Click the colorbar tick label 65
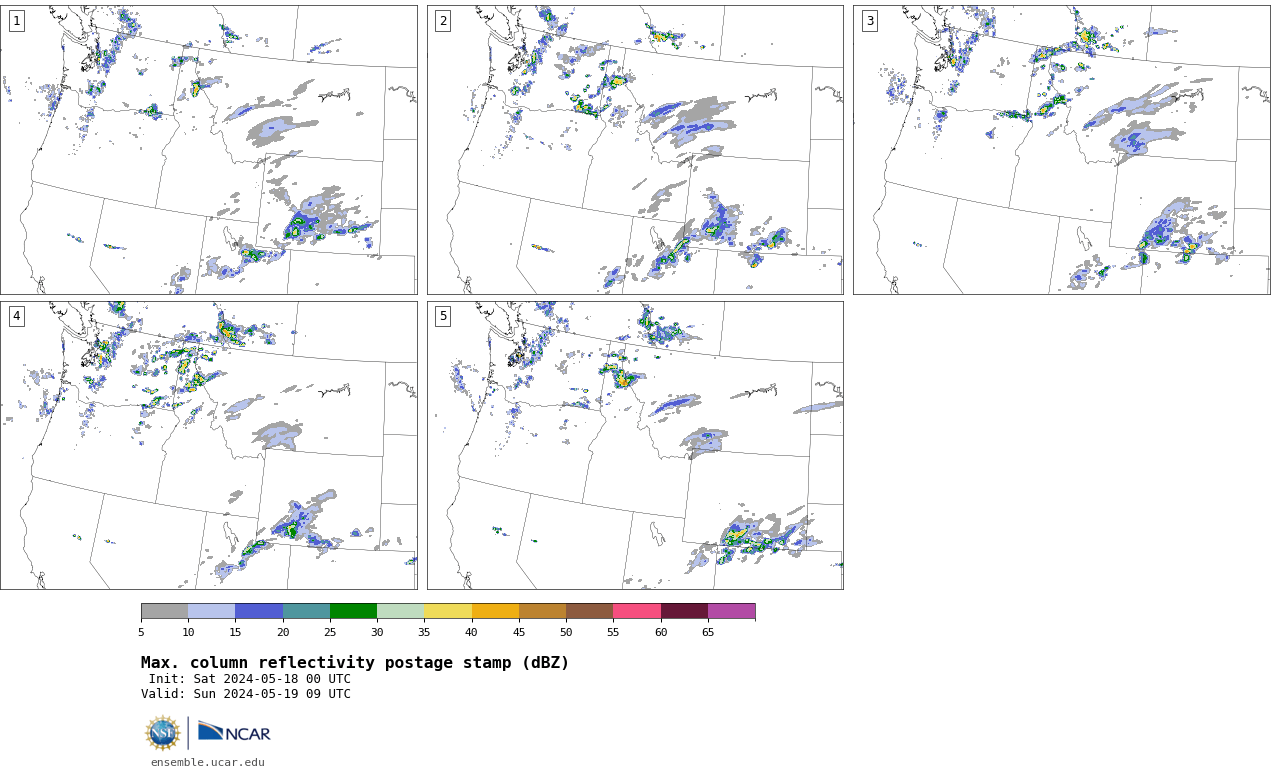Screen dimensions: 1280x773 [x=708, y=632]
